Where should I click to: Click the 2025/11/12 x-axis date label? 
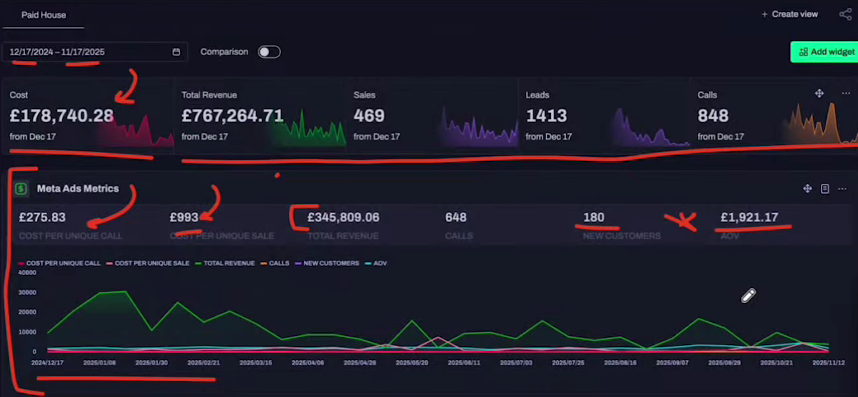coord(829,363)
